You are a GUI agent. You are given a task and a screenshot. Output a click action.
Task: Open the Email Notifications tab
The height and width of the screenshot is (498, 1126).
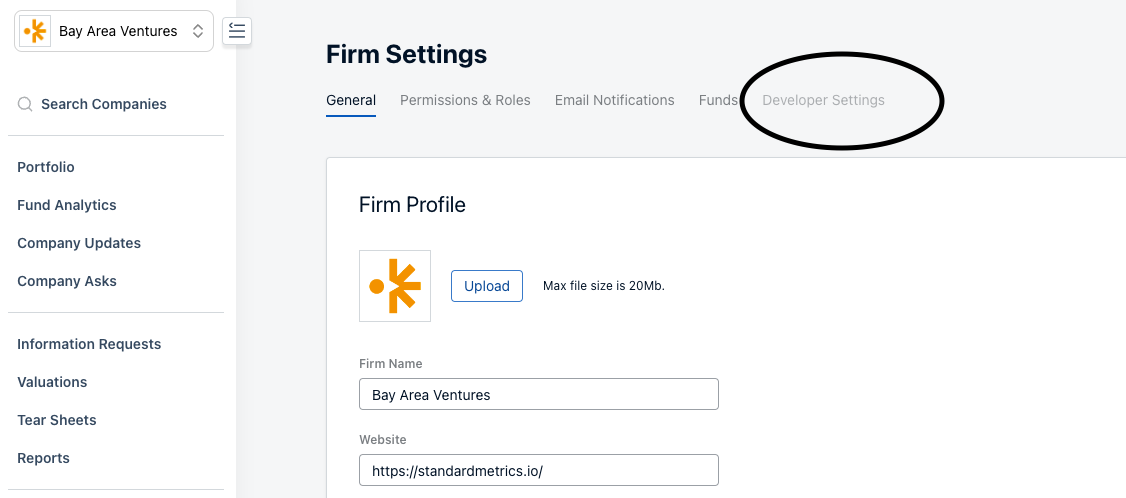(615, 100)
